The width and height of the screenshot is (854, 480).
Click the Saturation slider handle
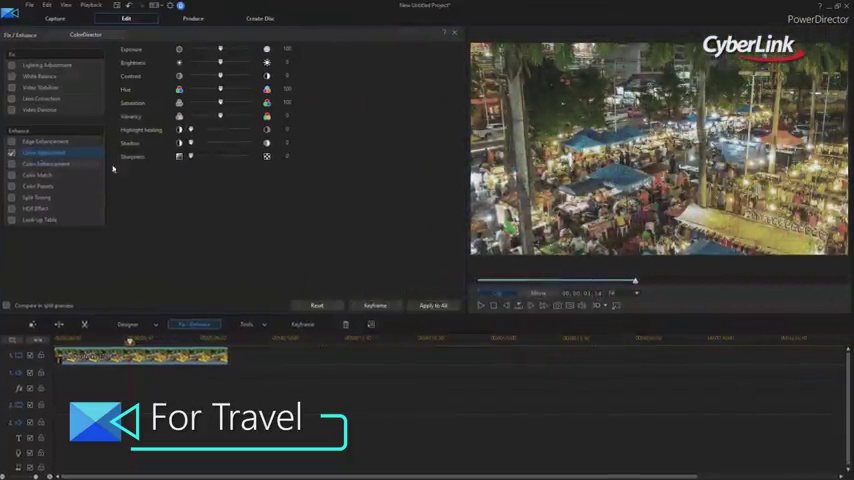(221, 103)
